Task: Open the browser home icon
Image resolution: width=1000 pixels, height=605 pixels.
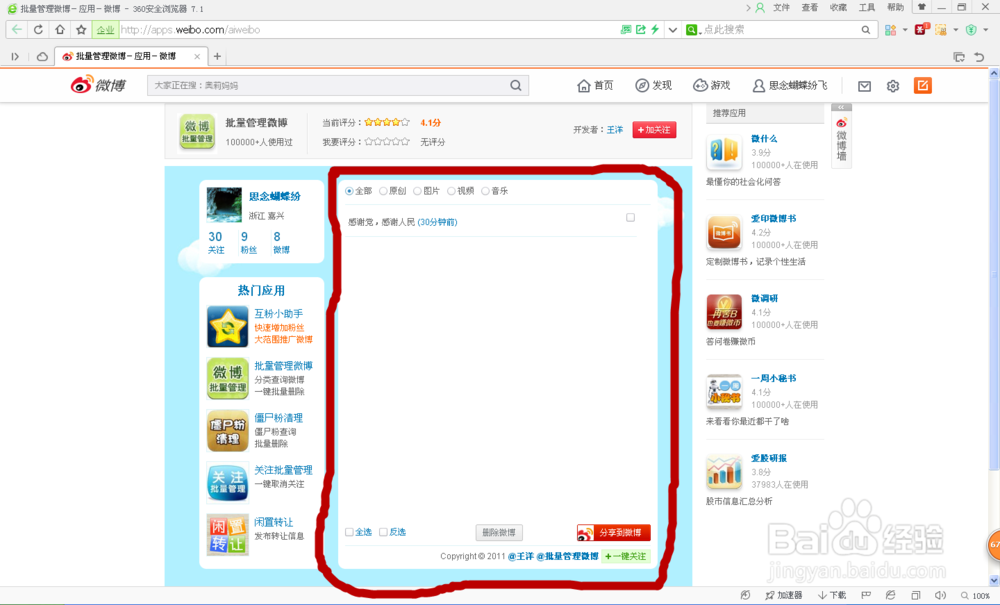Action: point(59,29)
